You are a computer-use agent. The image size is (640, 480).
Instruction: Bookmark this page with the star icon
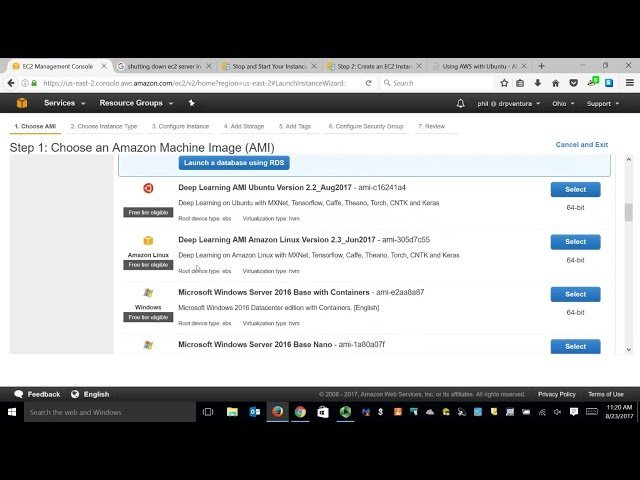click(504, 83)
